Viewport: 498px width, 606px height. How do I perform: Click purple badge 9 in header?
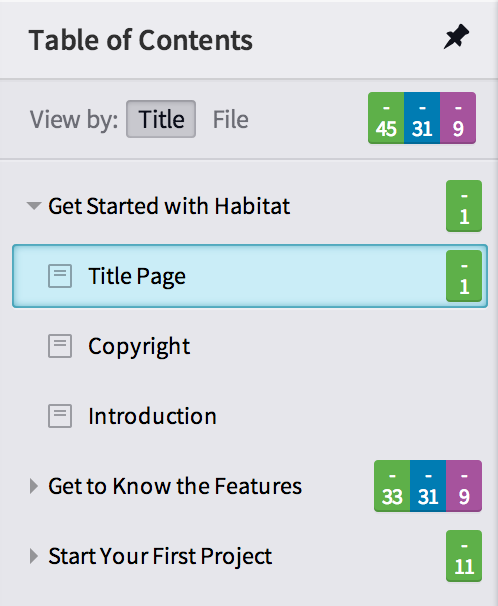[x=458, y=118]
